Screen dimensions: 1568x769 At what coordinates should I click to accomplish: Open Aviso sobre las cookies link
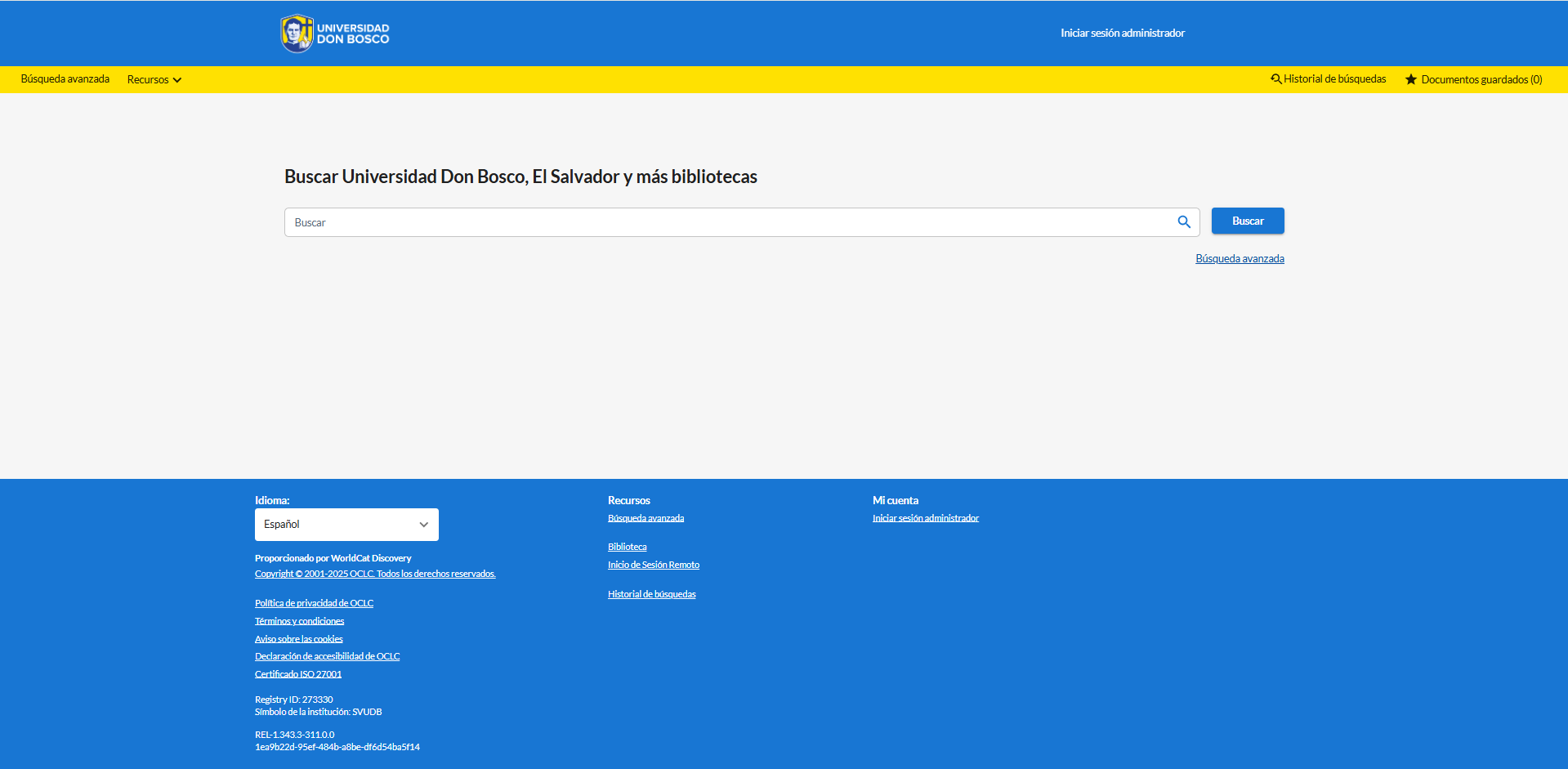(298, 639)
